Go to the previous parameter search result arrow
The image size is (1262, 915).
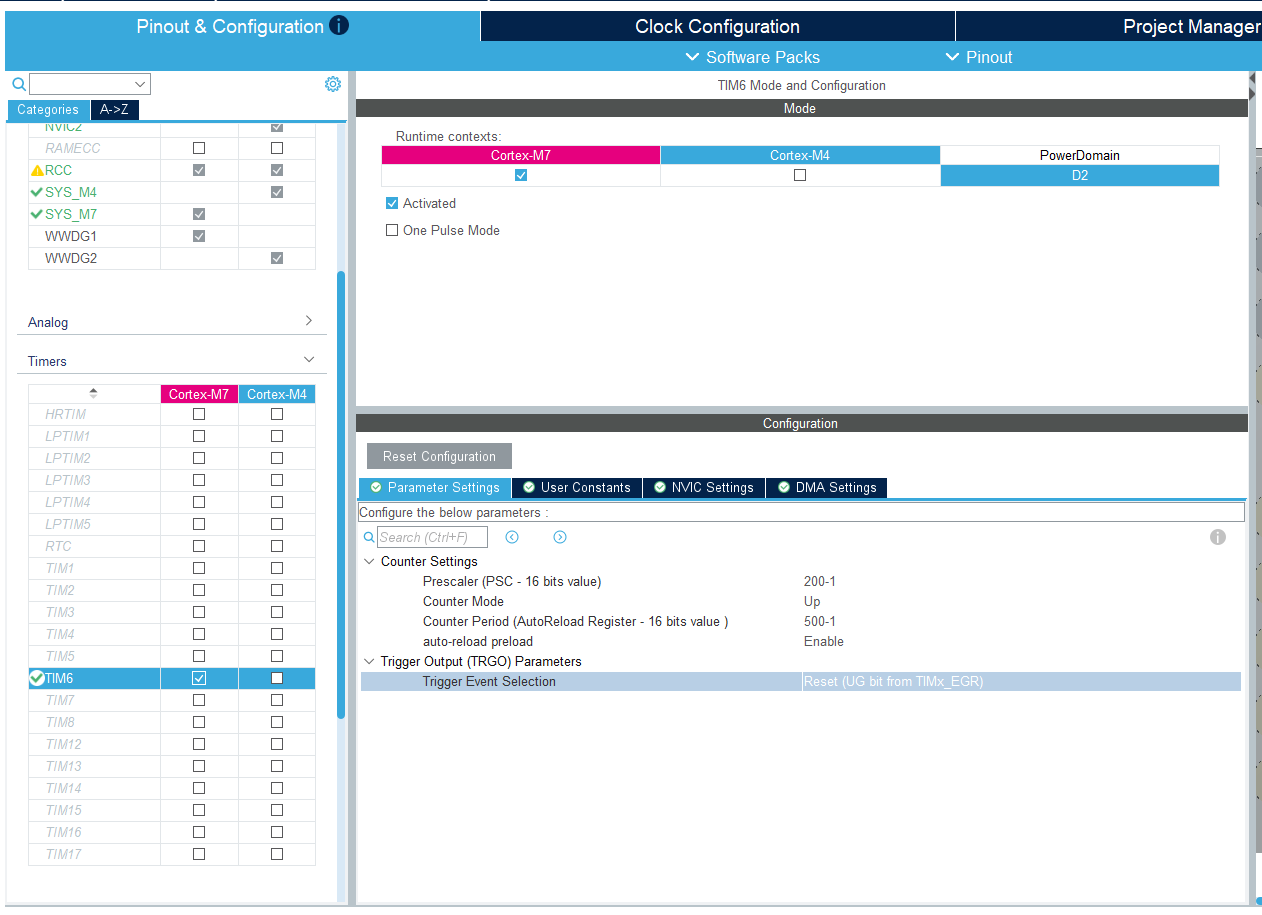[x=512, y=537]
